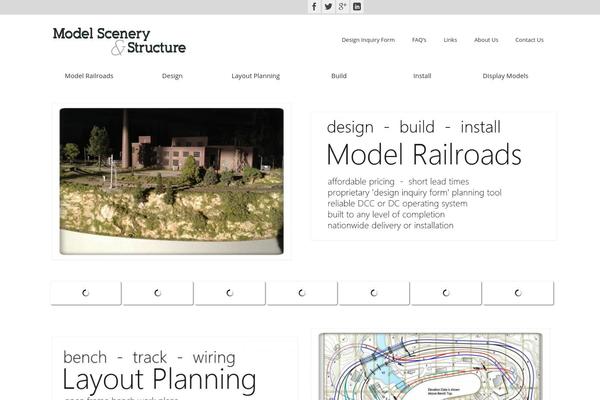Open the Design Inquiry Form link
Screen dimensions: 600x400
[368, 40]
